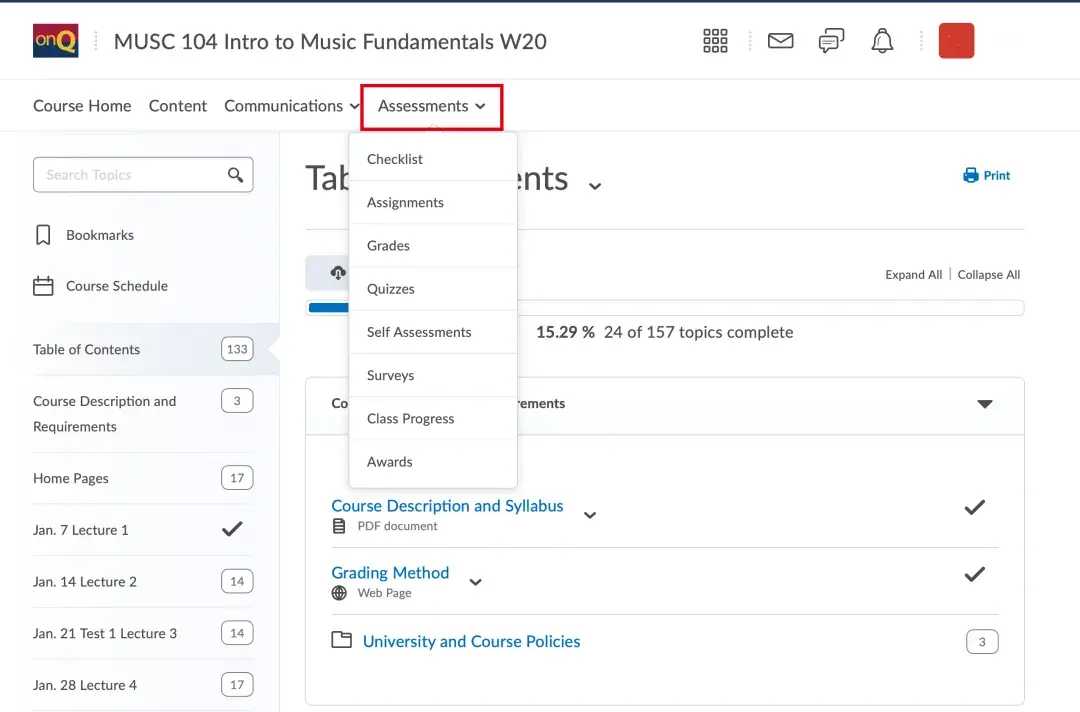Open the notifications bell
The height and width of the screenshot is (712, 1080).
(x=882, y=41)
